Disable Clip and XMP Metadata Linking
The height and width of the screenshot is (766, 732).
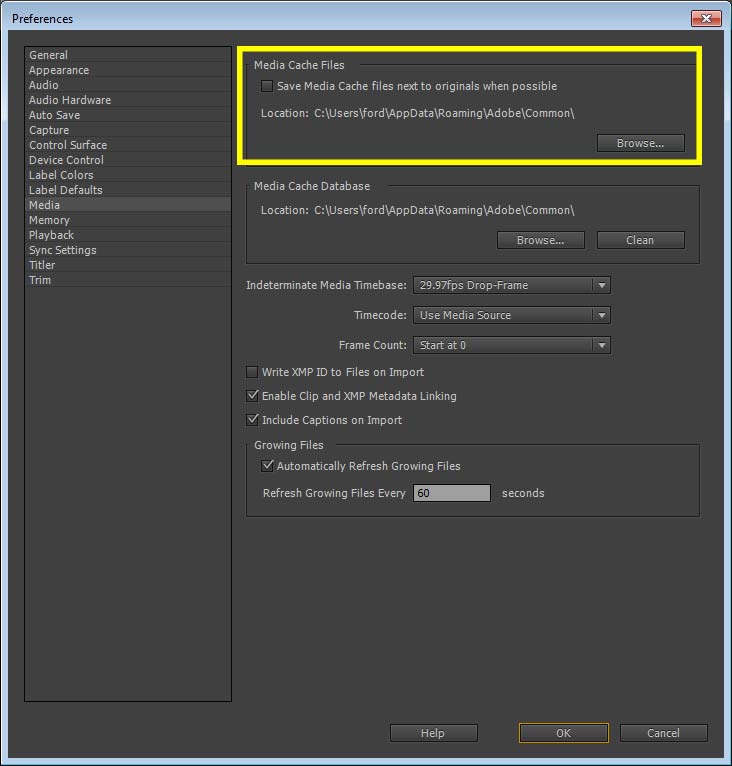tap(252, 396)
